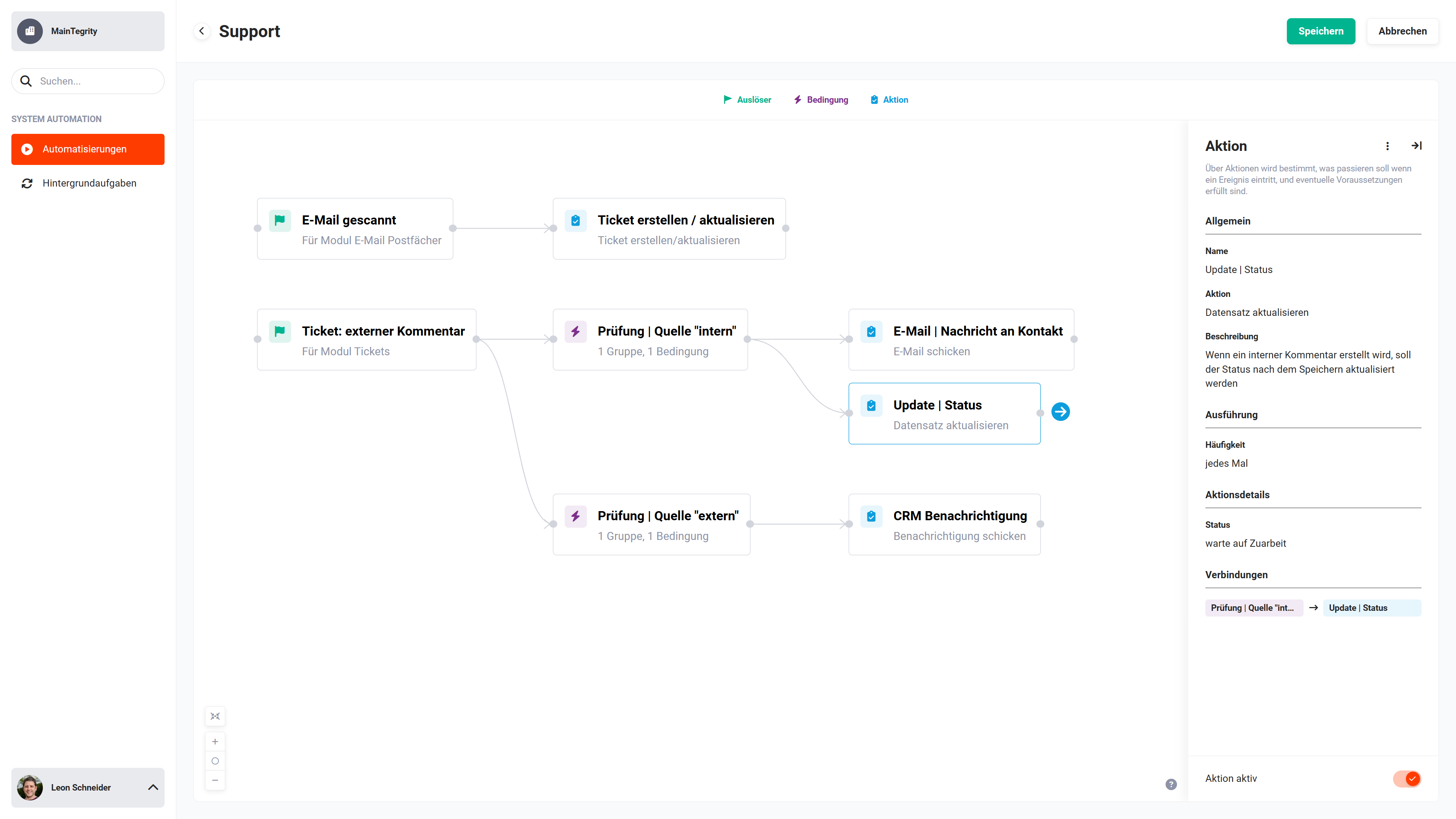Reset zoom with the circle icon
Image resolution: width=1456 pixels, height=819 pixels.
(x=215, y=761)
